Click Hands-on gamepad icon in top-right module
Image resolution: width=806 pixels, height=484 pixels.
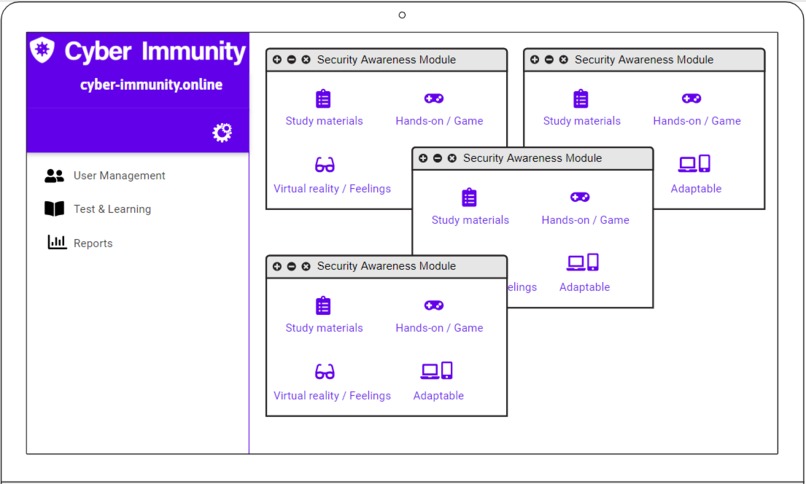pos(691,98)
